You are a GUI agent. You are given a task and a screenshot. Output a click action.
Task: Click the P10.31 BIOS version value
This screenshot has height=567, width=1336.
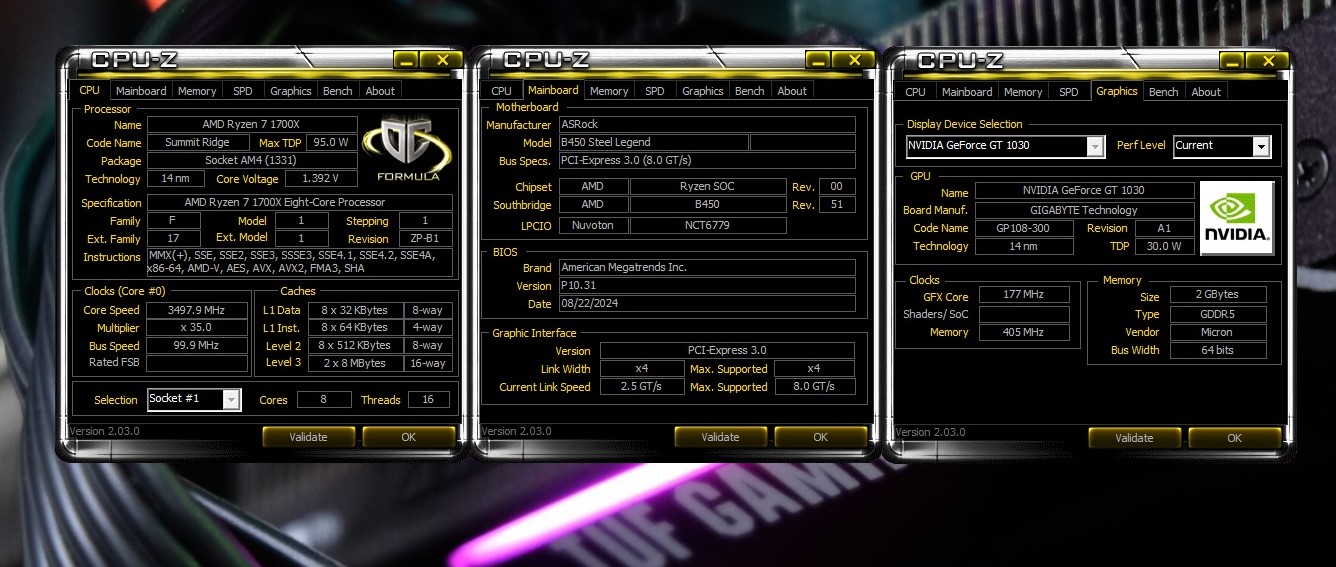coord(707,286)
